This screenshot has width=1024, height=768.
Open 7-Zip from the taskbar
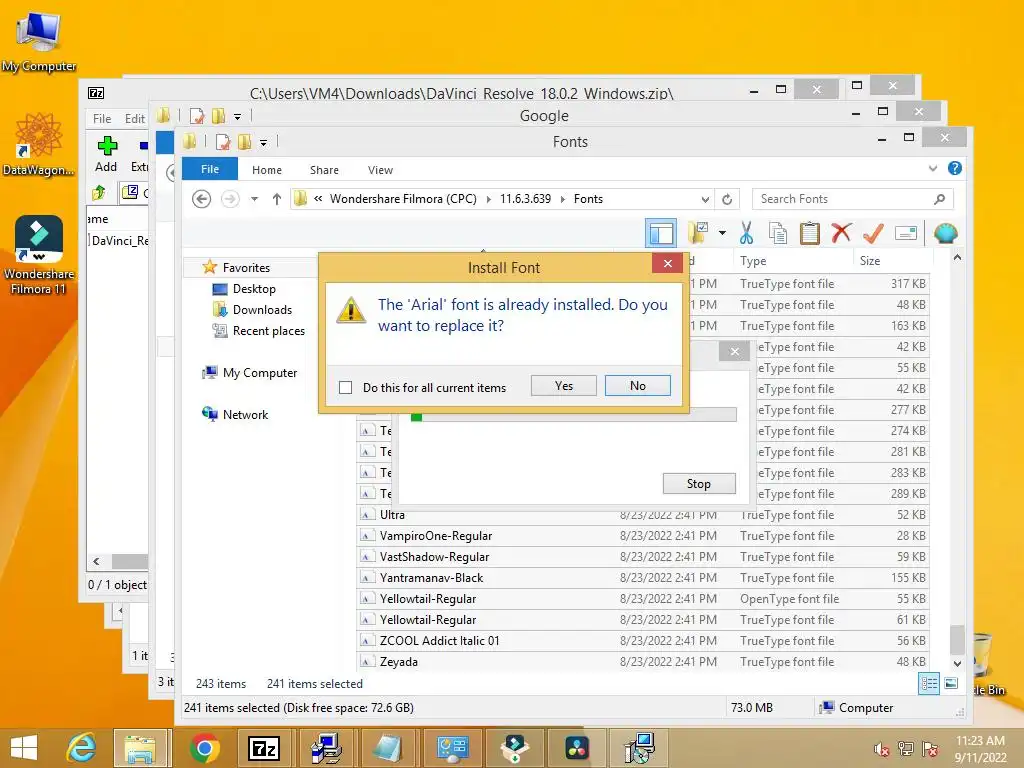tap(264, 748)
